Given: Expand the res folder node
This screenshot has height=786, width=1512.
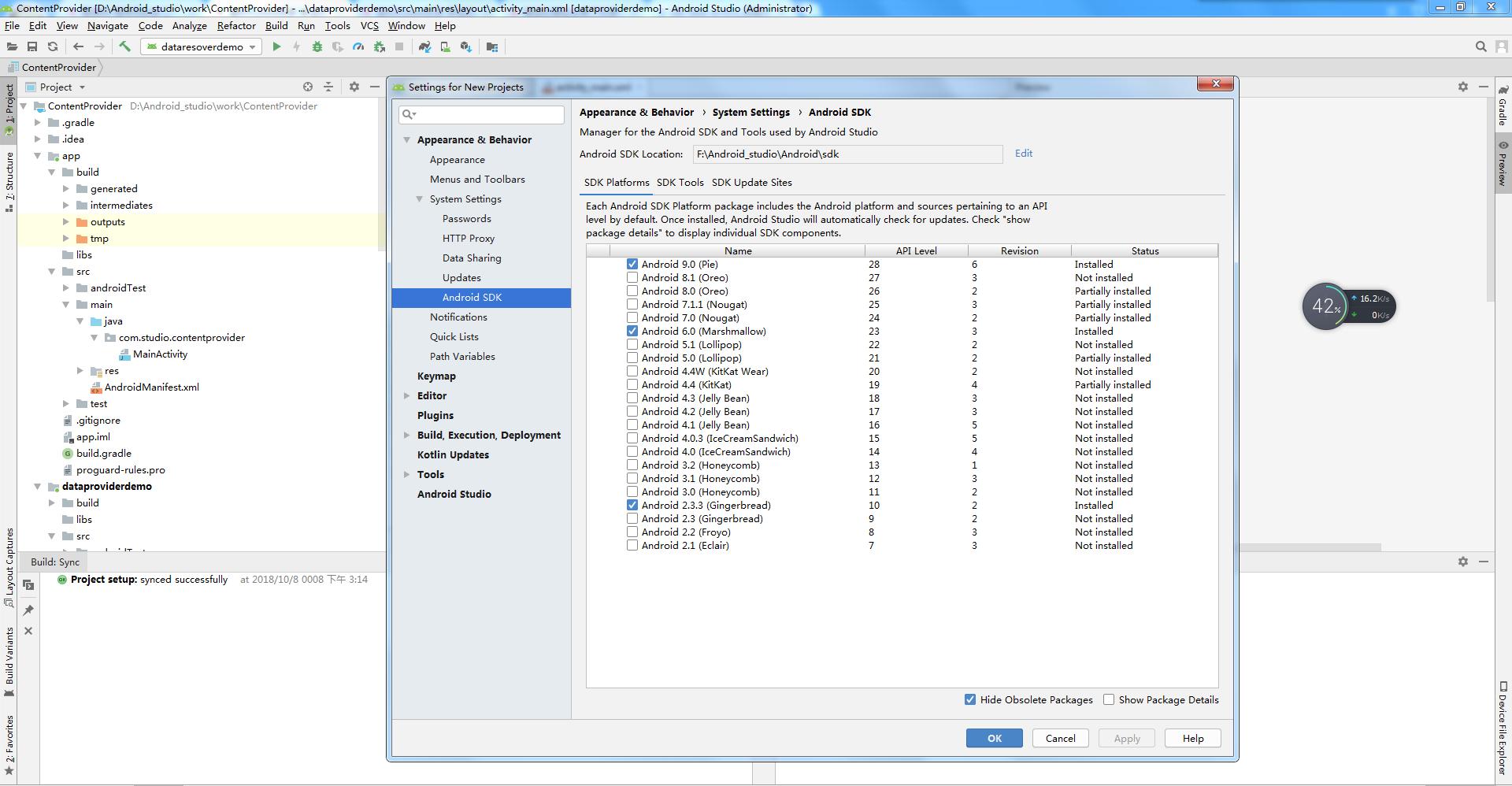Looking at the screenshot, I should click(80, 370).
